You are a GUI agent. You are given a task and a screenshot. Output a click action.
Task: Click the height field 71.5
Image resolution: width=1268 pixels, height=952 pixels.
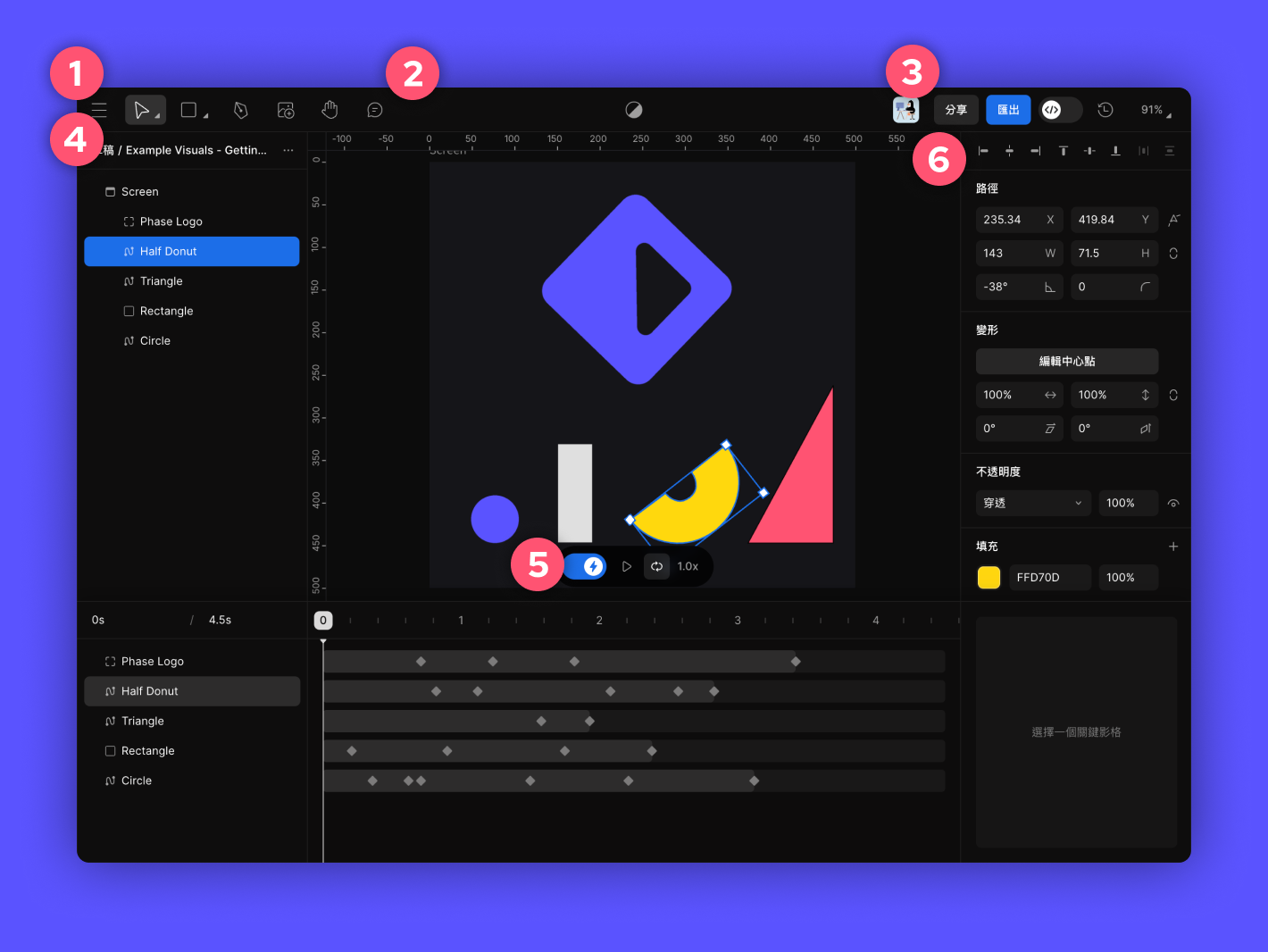[1114, 254]
